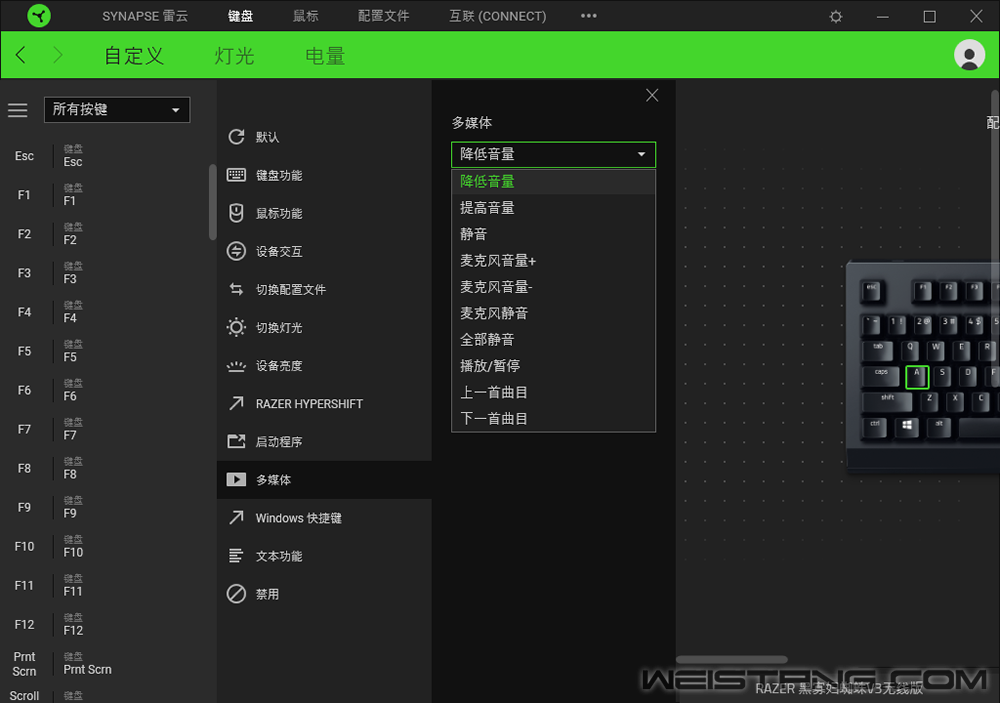Switch to the 键盘 top tab
The image size is (1000, 703).
240,16
